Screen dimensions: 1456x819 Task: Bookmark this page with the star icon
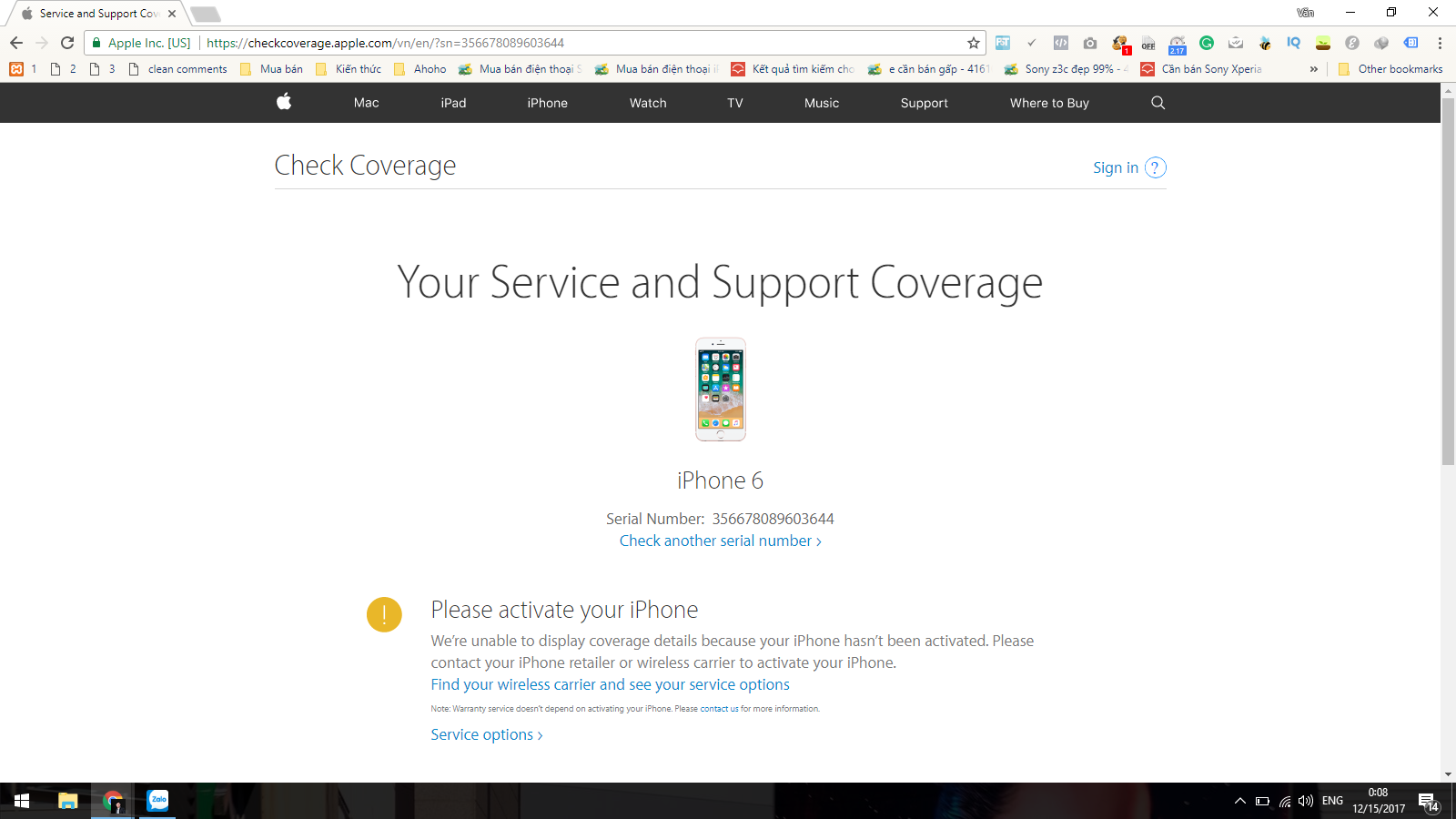coord(974,43)
